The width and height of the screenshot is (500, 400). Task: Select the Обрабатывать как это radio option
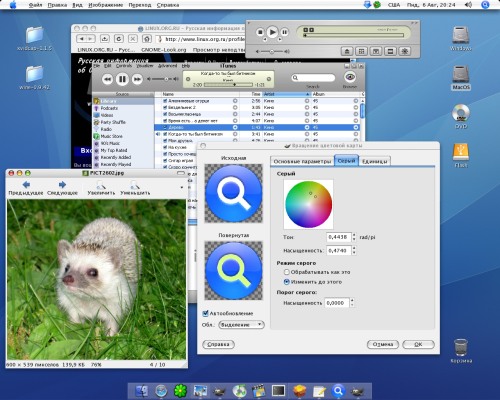[286, 272]
